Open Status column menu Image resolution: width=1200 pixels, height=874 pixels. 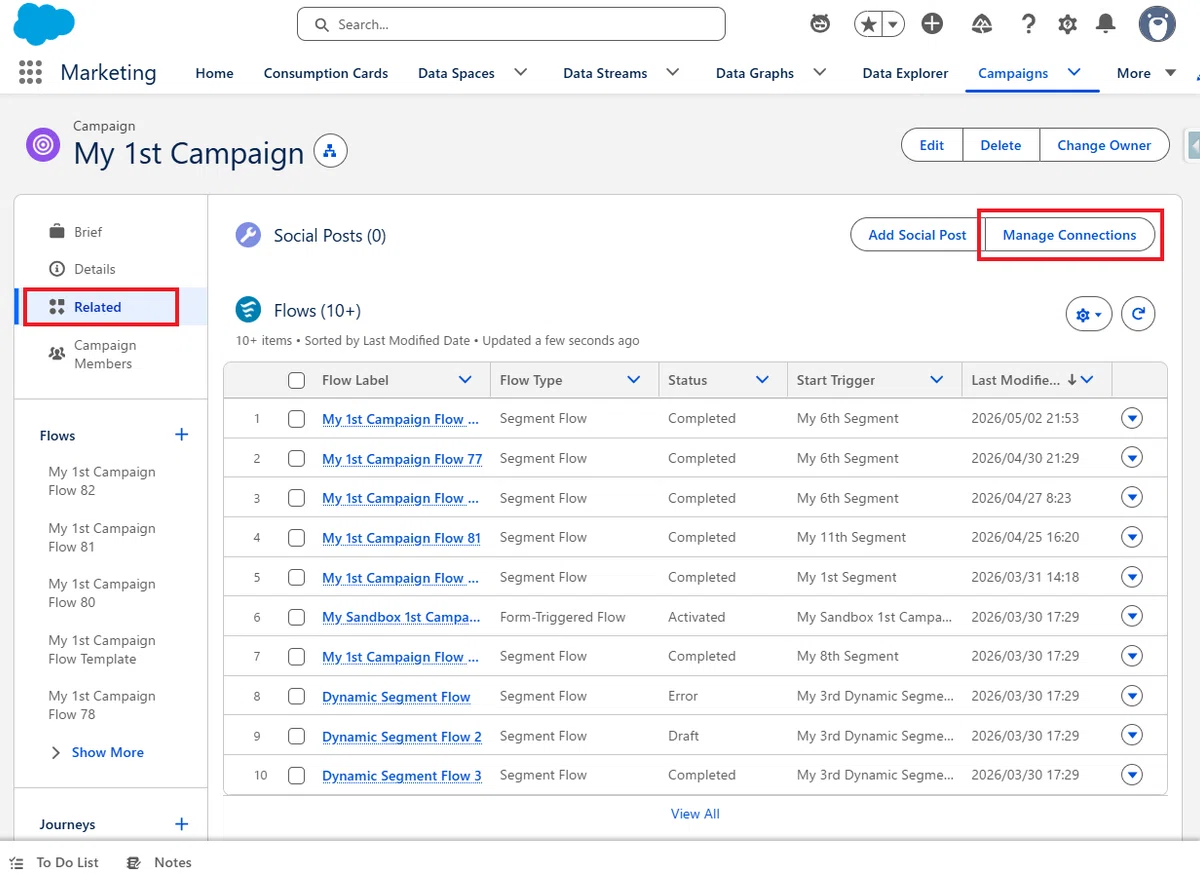pos(762,380)
